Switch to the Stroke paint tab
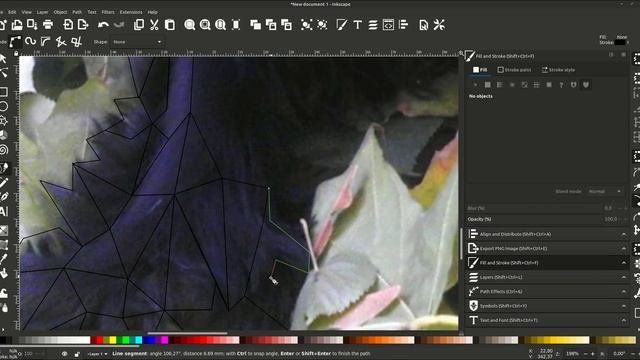Screen dimensions: 640x360 tap(514, 70)
